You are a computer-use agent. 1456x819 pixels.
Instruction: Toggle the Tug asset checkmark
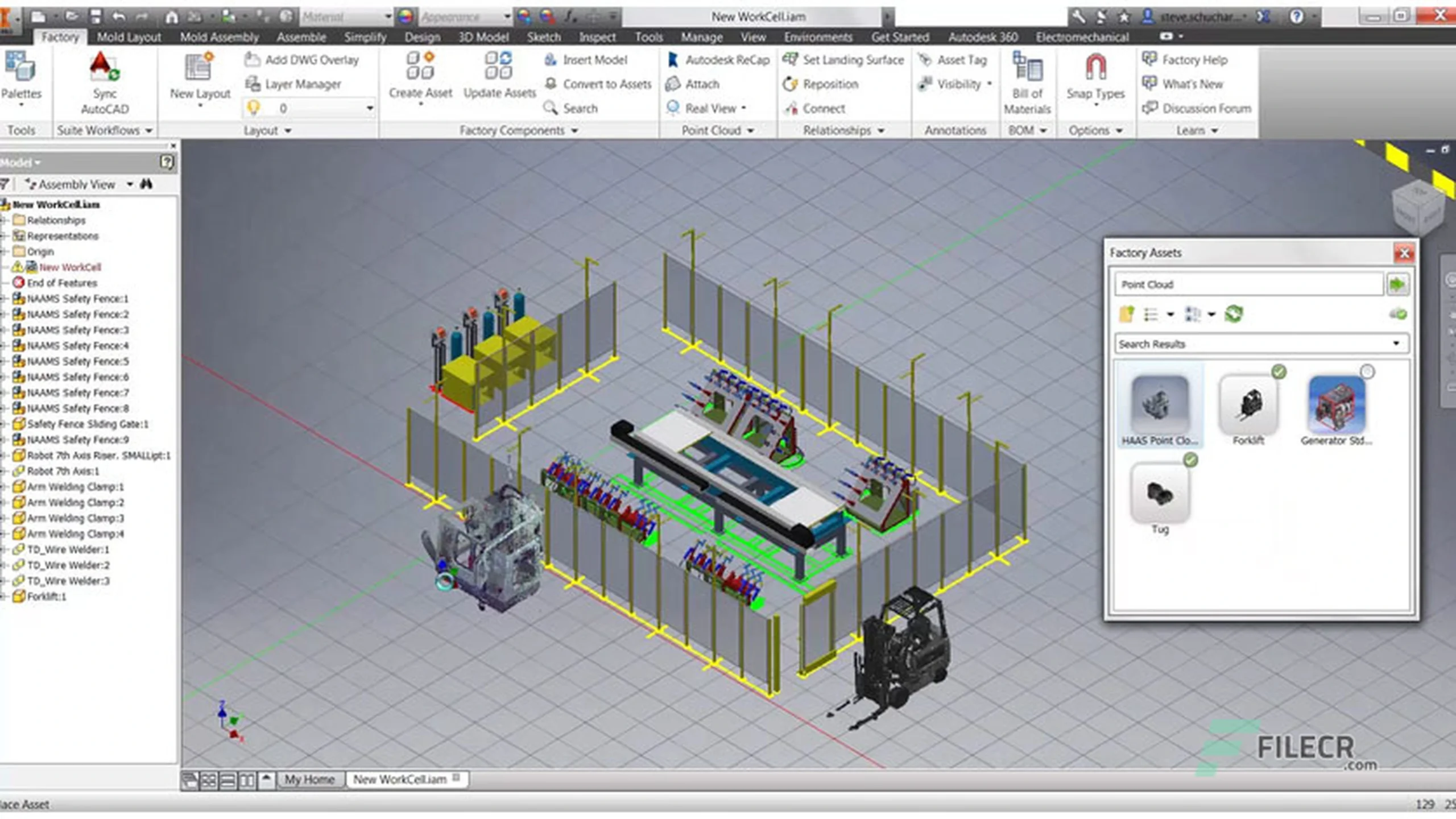pos(1190,460)
